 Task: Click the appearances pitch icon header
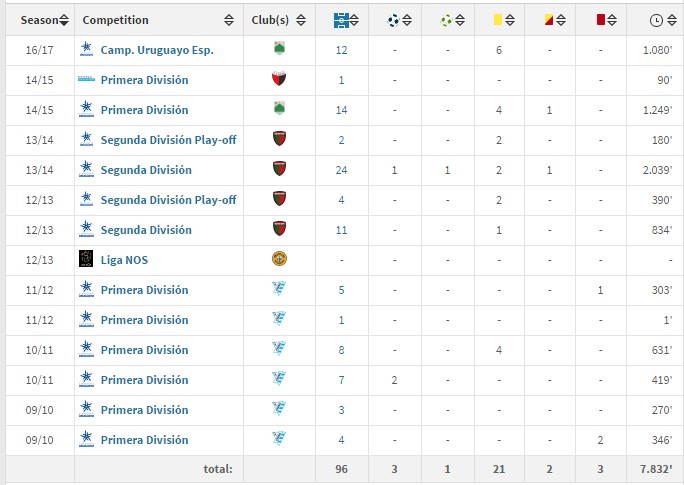click(341, 20)
